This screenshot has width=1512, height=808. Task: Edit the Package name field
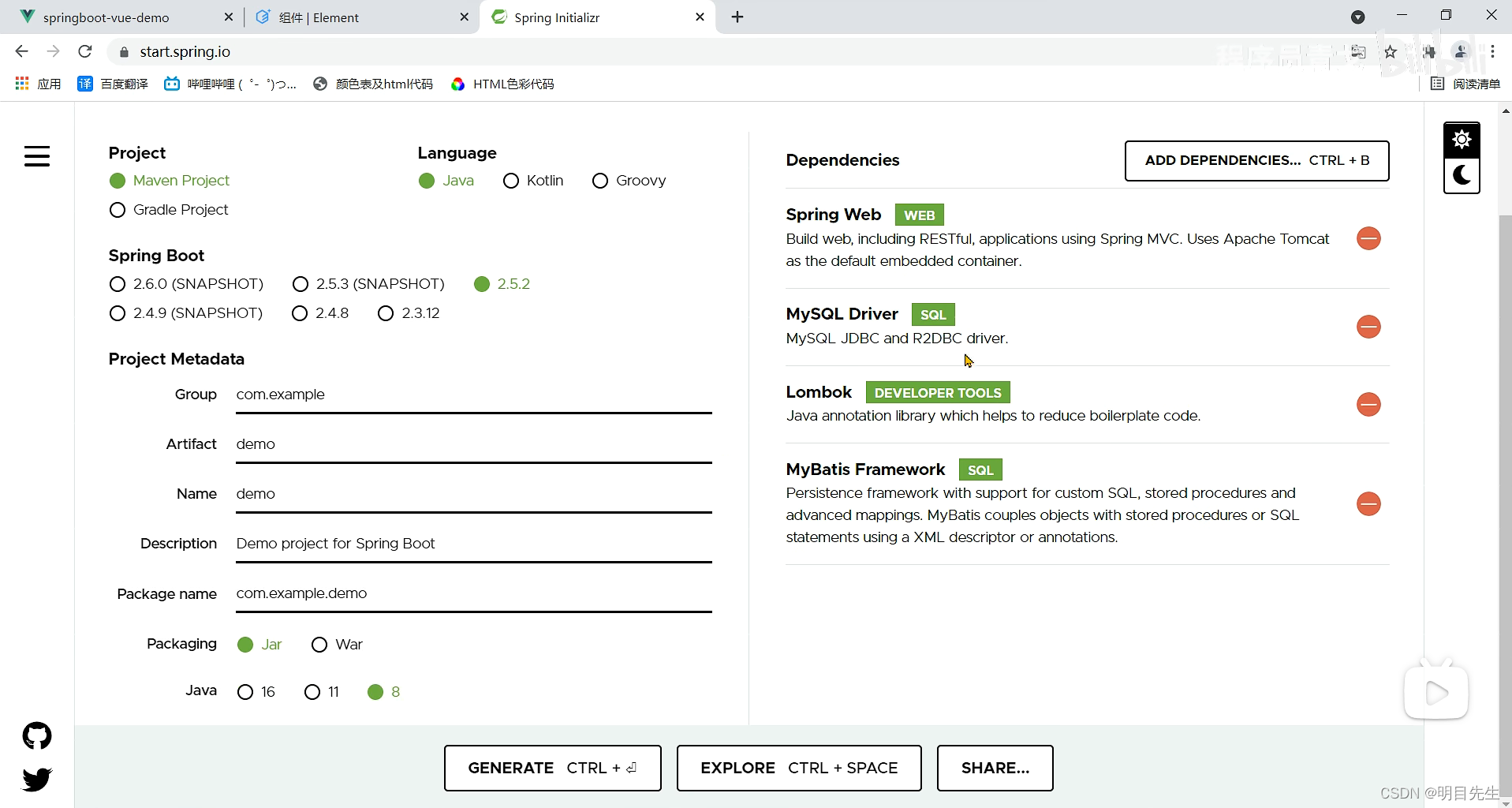pos(473,593)
